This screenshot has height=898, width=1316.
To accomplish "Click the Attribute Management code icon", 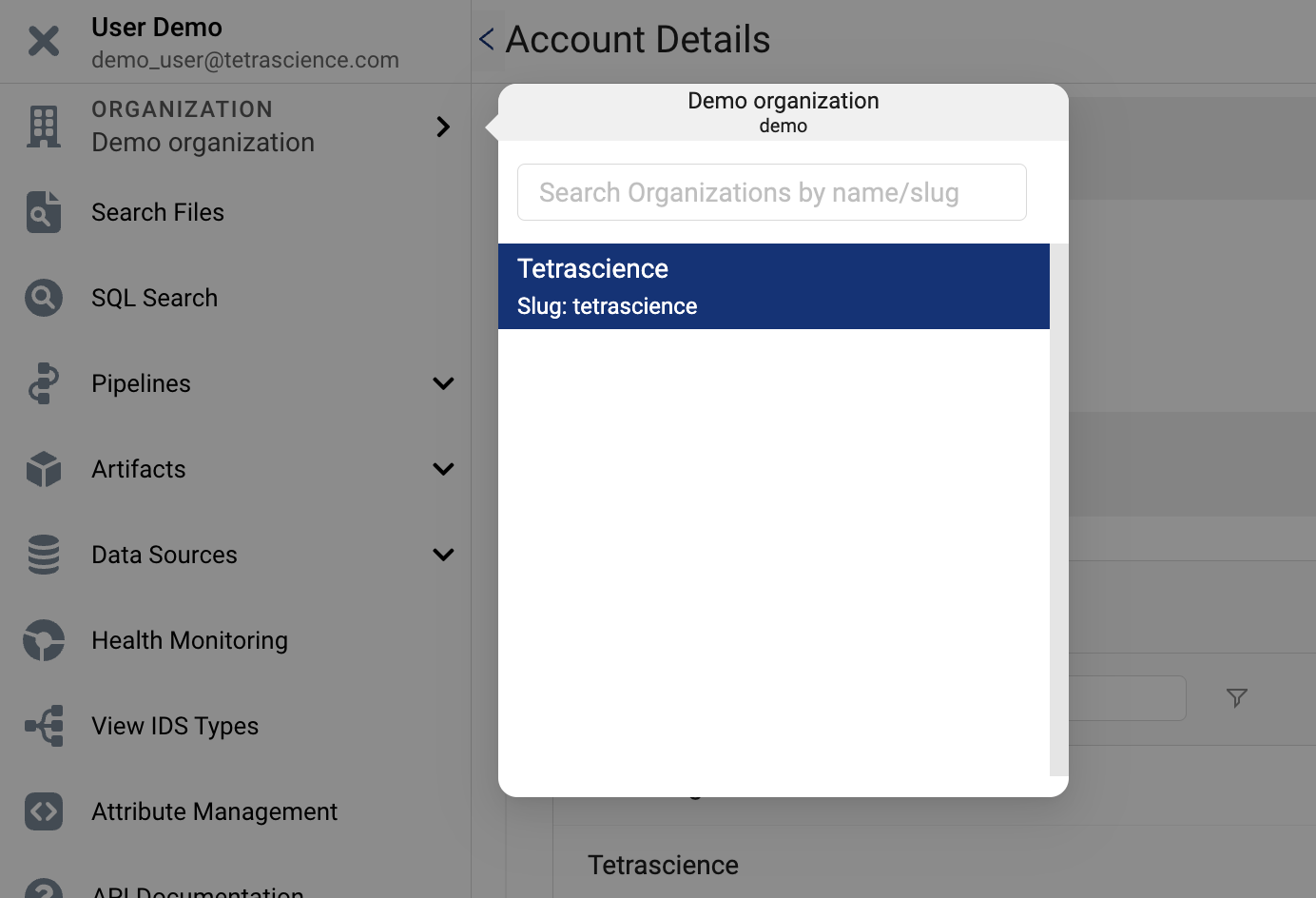I will click(44, 811).
